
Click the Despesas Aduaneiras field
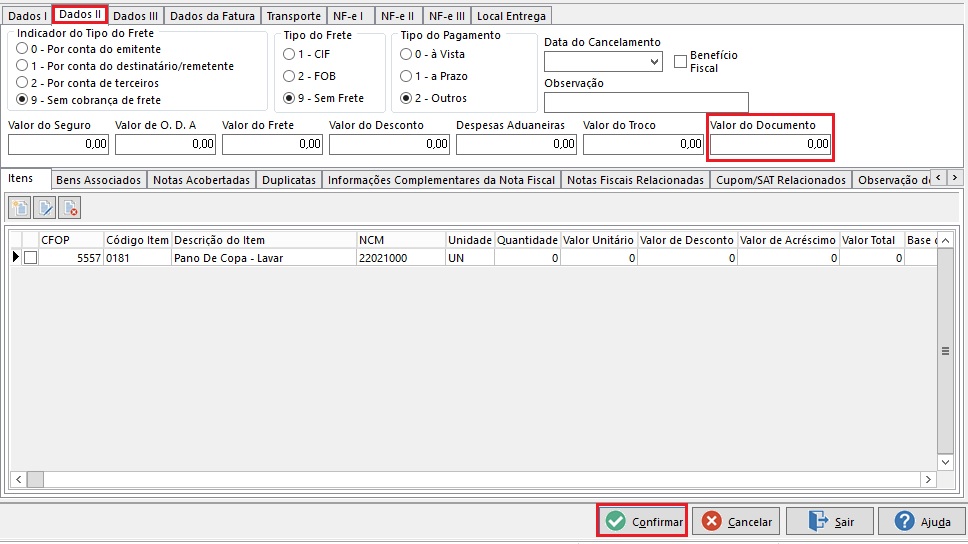point(516,144)
